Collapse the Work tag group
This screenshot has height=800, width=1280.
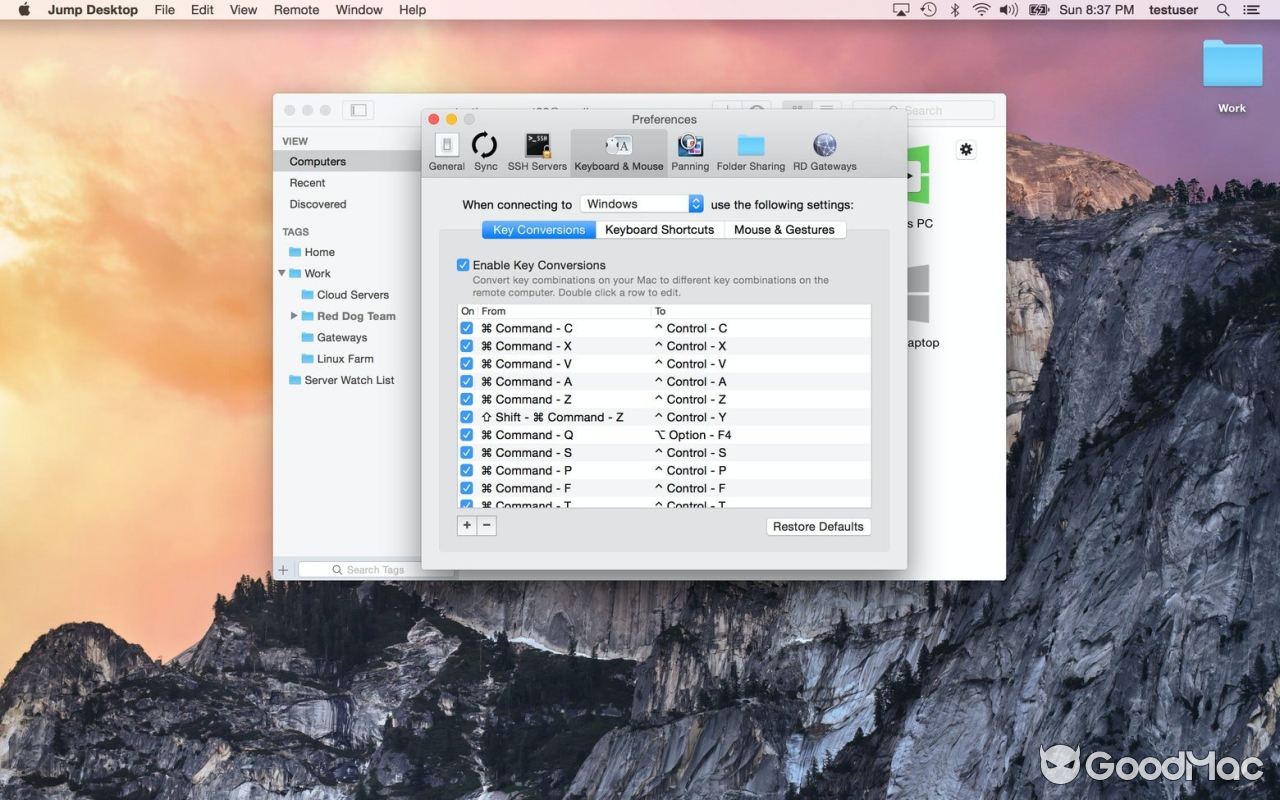[281, 273]
